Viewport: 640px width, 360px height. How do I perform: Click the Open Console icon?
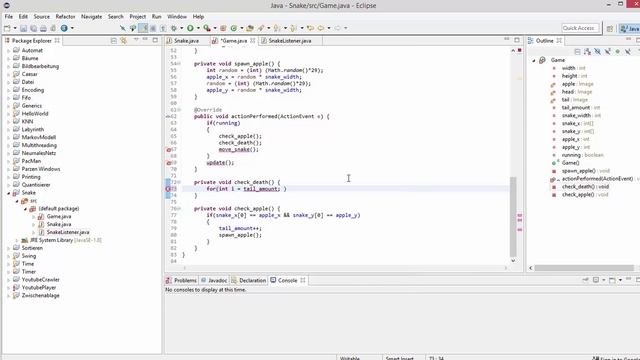click(x=612, y=280)
